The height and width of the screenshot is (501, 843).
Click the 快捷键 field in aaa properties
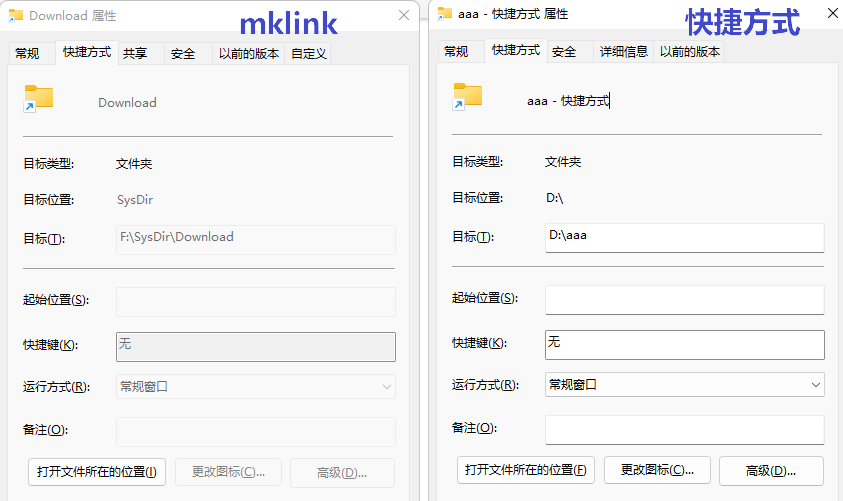[x=684, y=344]
